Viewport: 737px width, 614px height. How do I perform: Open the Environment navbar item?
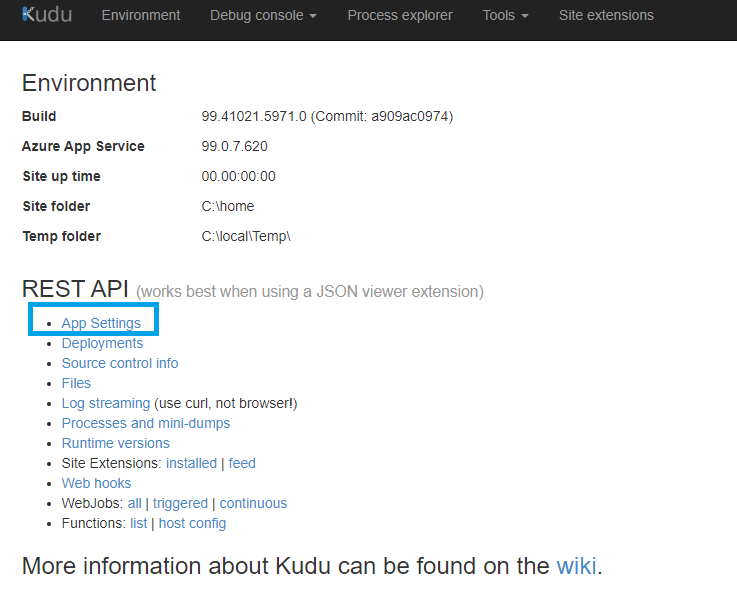pyautogui.click(x=141, y=15)
